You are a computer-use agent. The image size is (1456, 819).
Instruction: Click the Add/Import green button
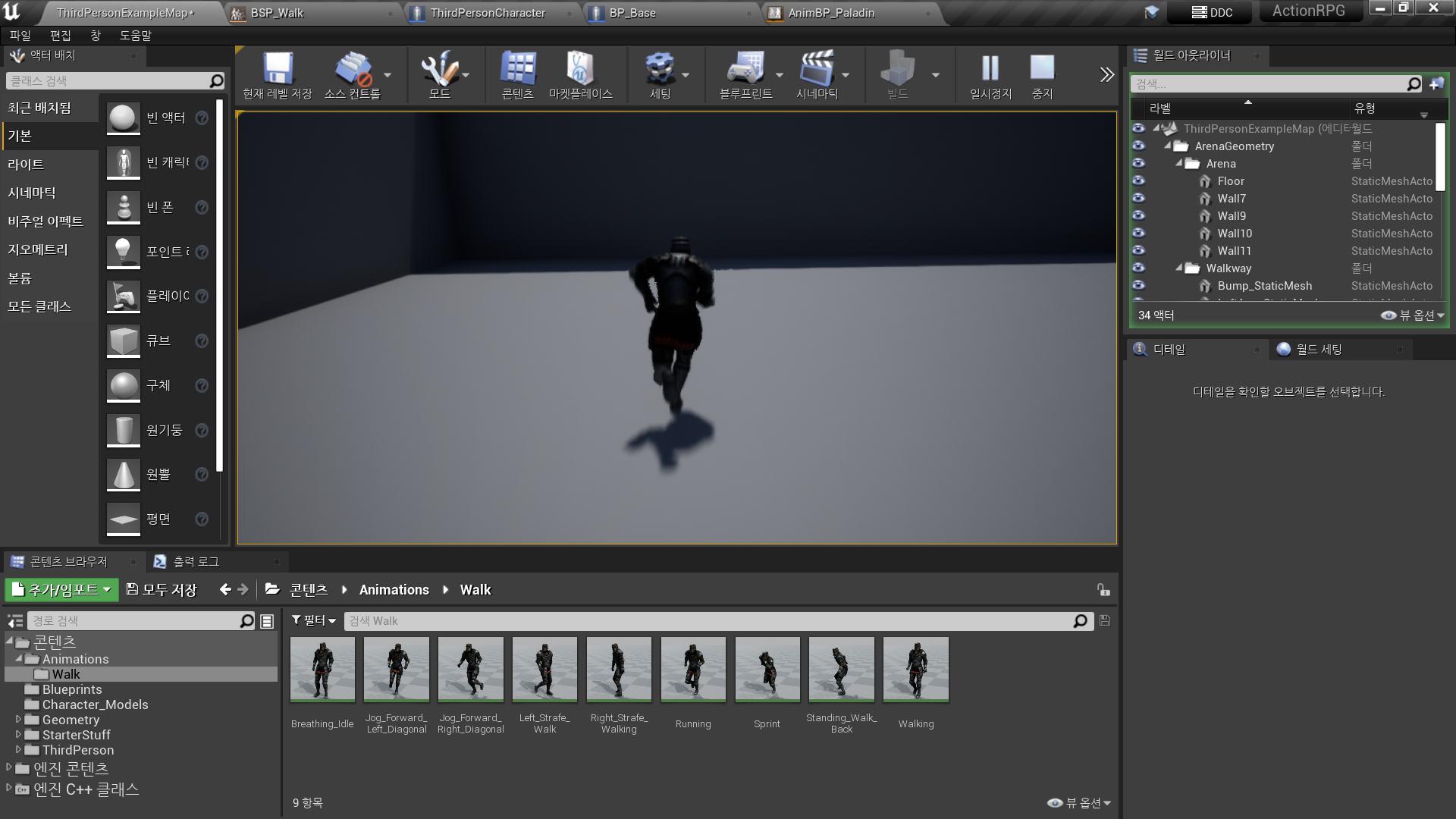click(62, 590)
